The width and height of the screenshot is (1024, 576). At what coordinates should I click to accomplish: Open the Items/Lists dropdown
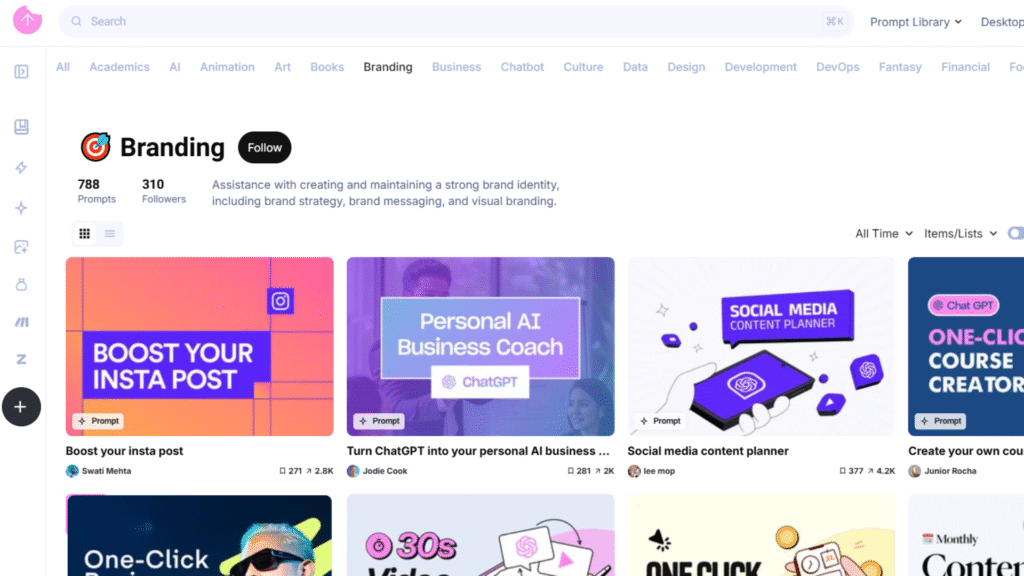960,233
